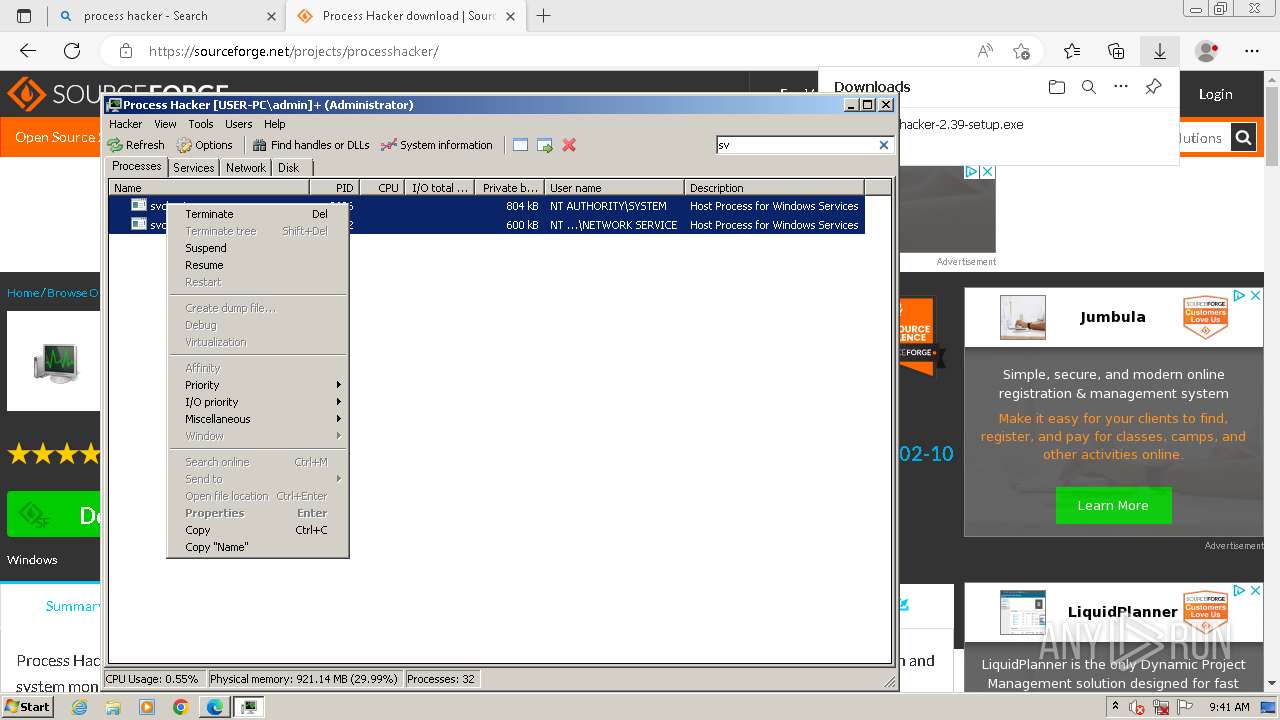The width and height of the screenshot is (1280, 720).
Task: Open Edge Settings and more menu
Action: tap(1252, 51)
